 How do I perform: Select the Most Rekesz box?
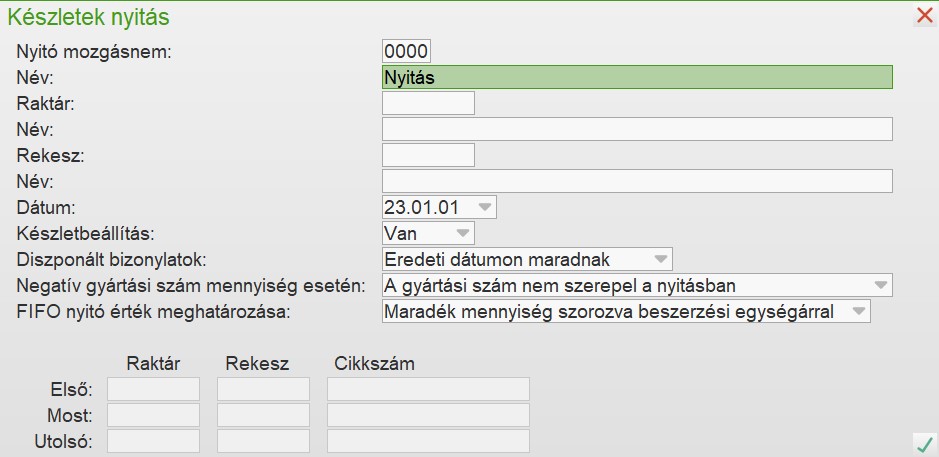click(x=263, y=415)
